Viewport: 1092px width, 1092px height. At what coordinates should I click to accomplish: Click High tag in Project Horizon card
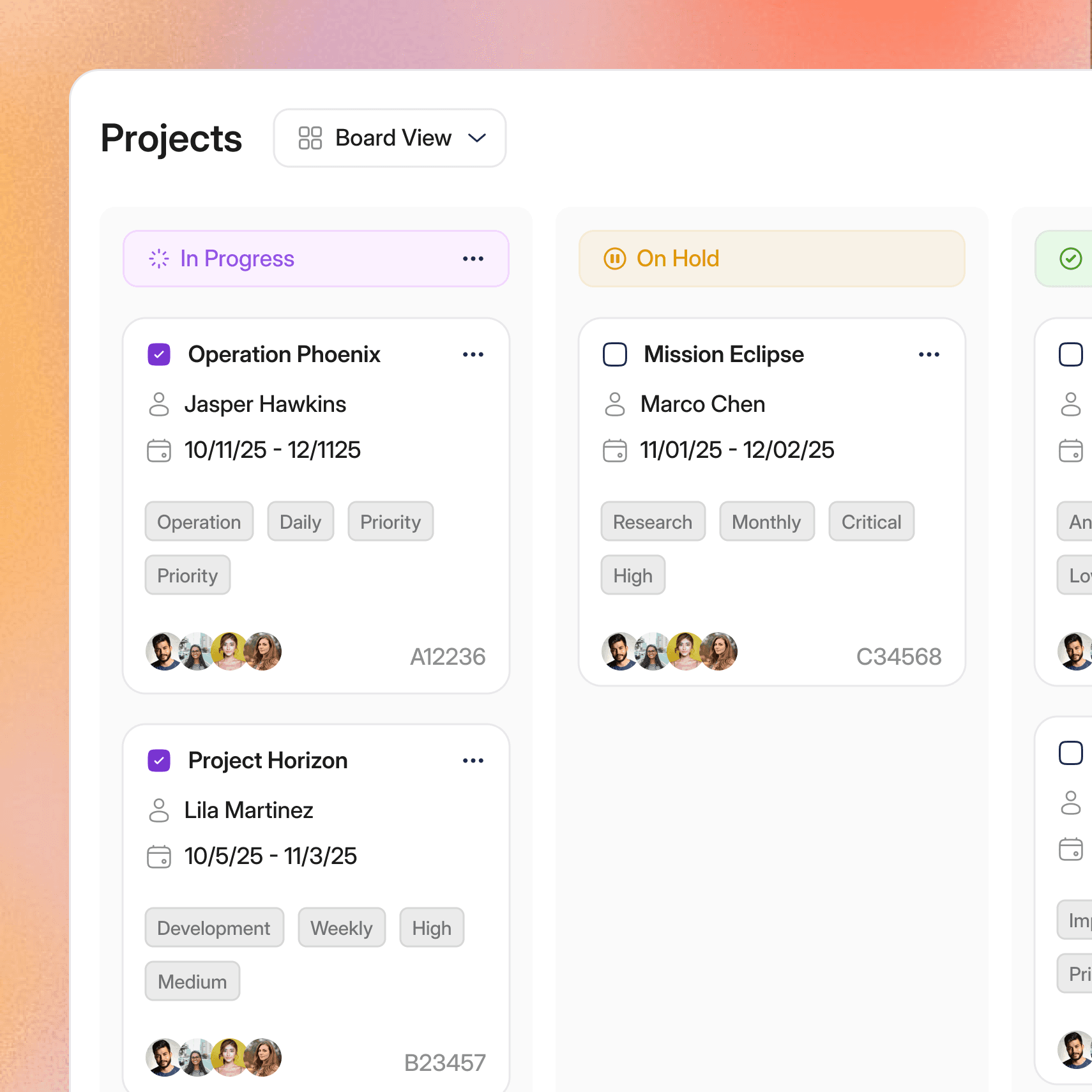tap(432, 928)
